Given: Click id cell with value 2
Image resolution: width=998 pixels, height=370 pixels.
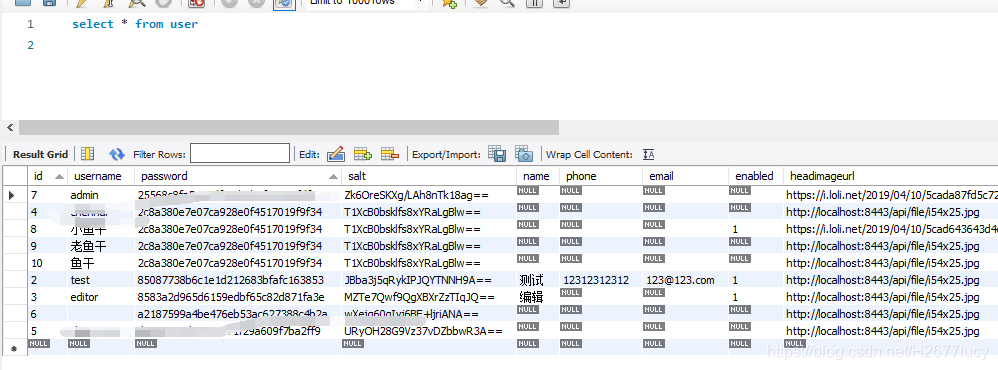Looking at the screenshot, I should [x=47, y=280].
